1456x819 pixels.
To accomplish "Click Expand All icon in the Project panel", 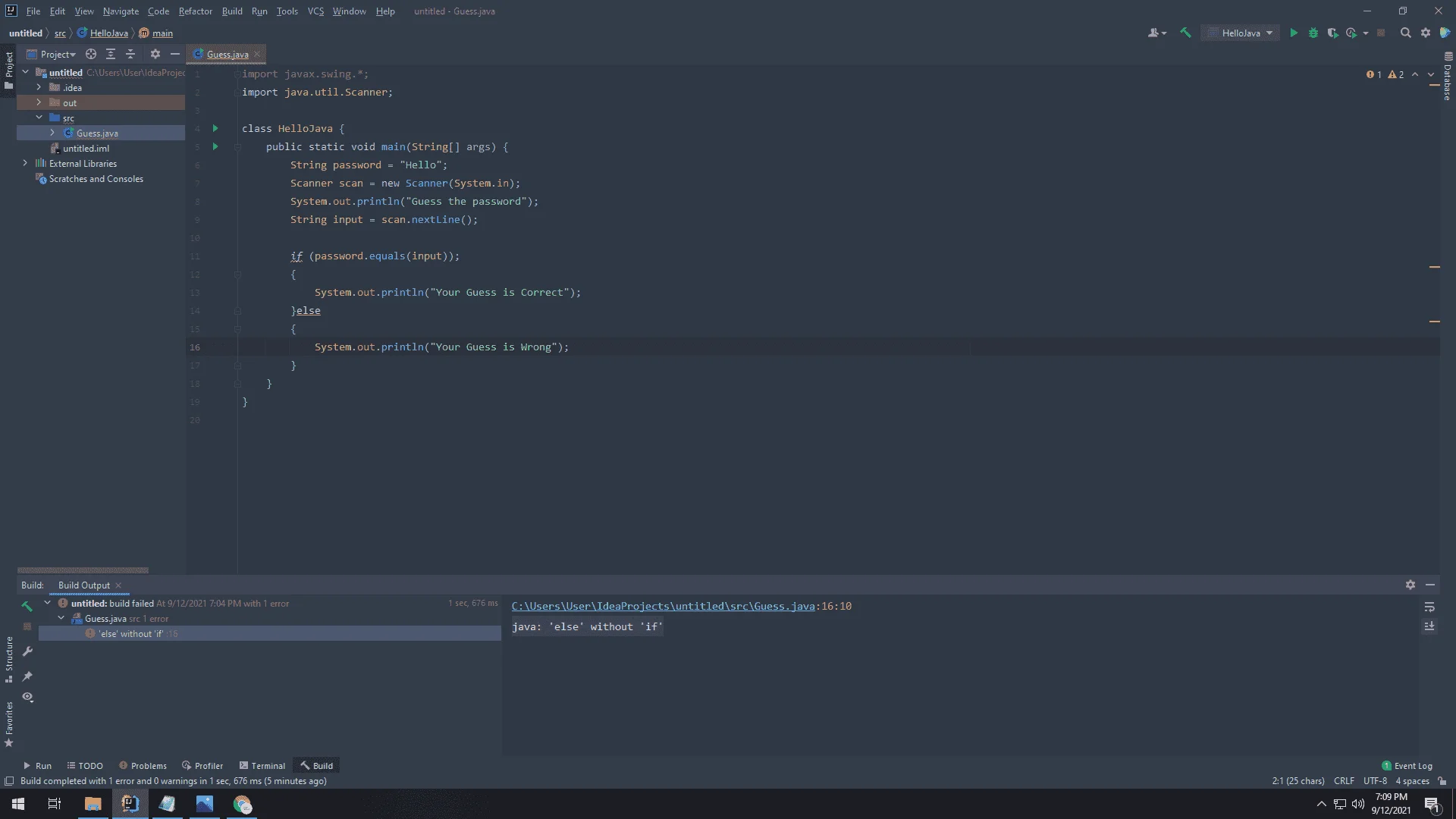I will 111,54.
